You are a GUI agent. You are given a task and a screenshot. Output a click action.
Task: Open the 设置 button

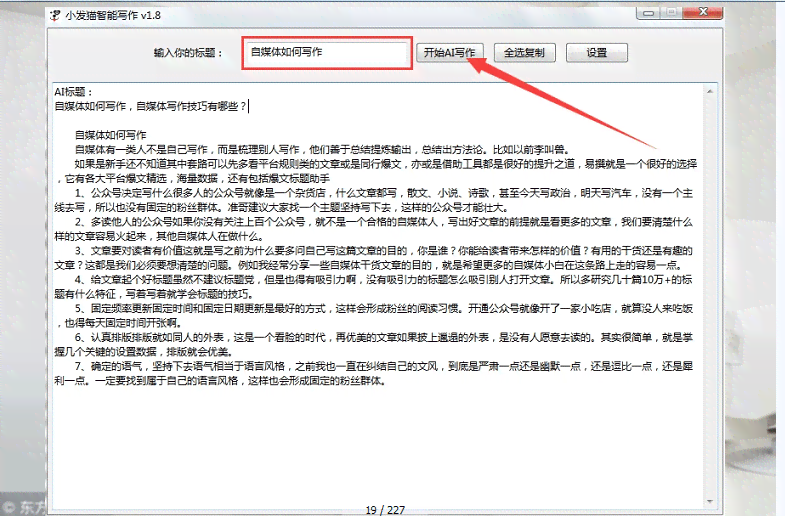[x=597, y=53]
